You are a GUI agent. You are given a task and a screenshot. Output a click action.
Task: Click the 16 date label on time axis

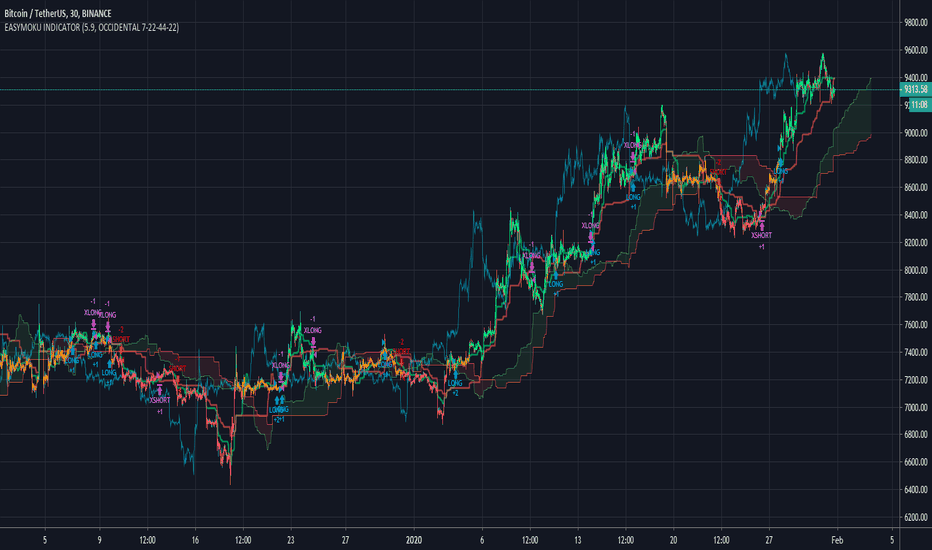[195, 540]
